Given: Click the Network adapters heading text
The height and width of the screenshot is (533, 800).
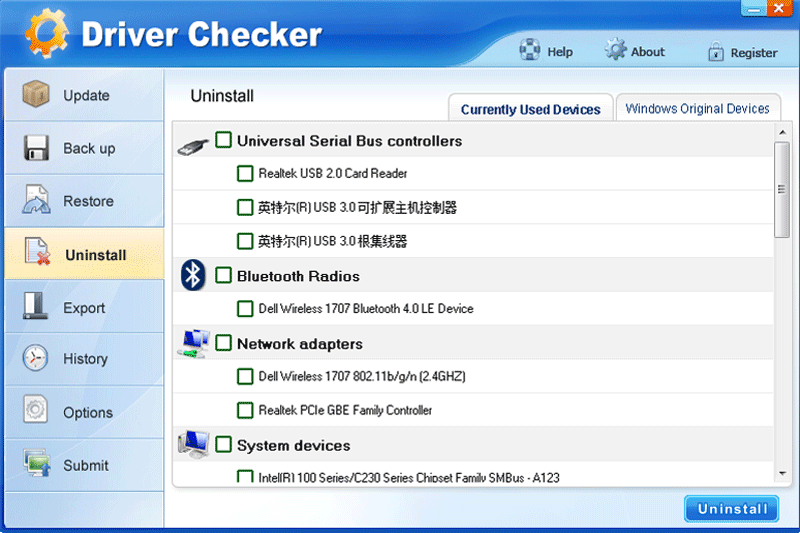Looking at the screenshot, I should [x=300, y=344].
